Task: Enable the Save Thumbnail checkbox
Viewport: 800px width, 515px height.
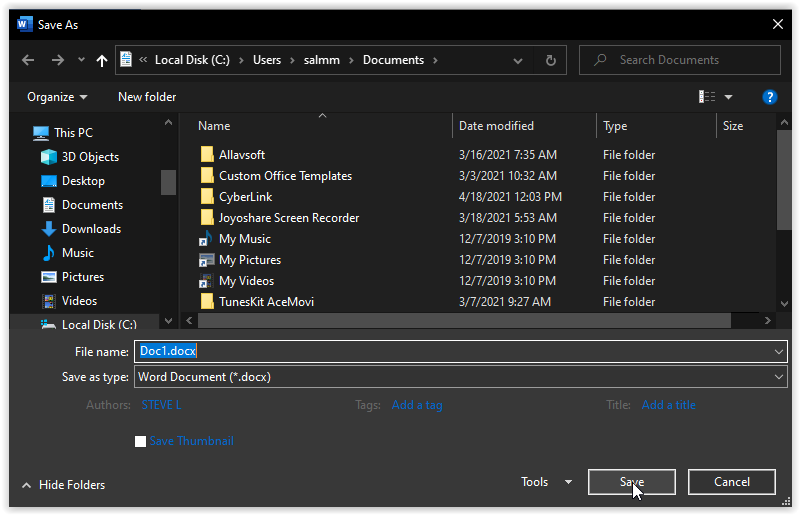Action: click(x=141, y=441)
